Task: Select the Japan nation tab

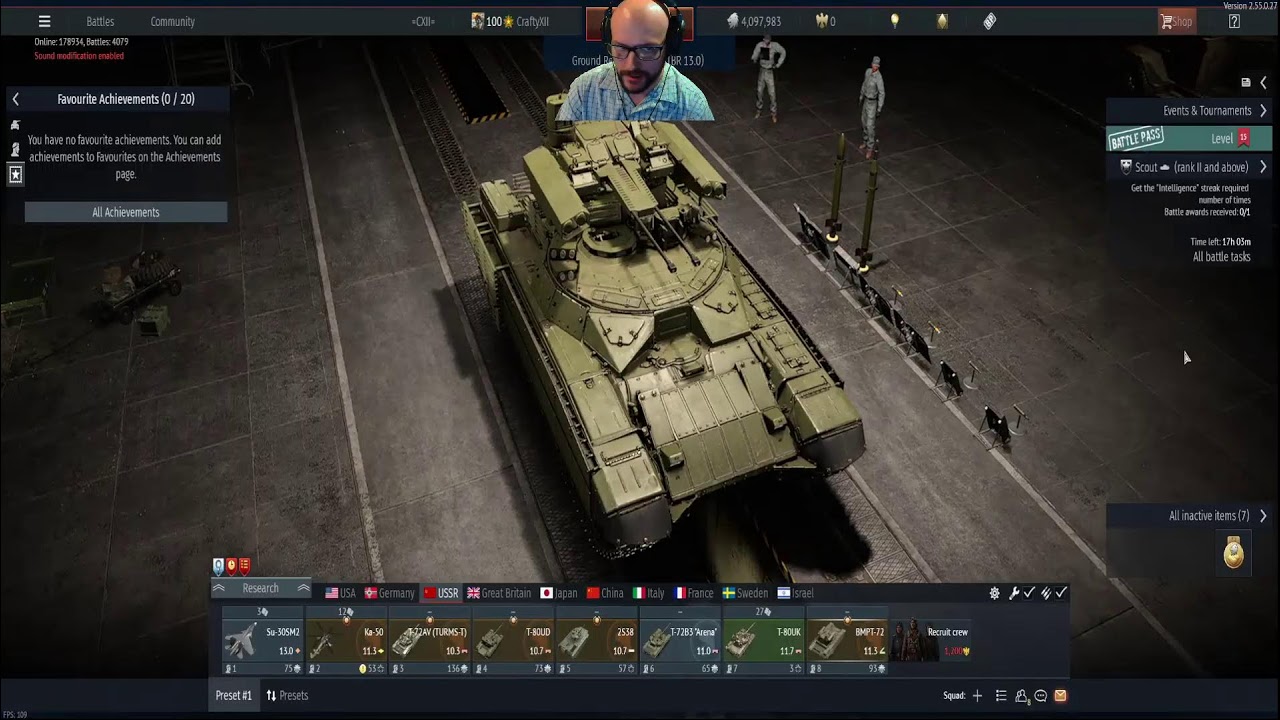Action: [559, 593]
